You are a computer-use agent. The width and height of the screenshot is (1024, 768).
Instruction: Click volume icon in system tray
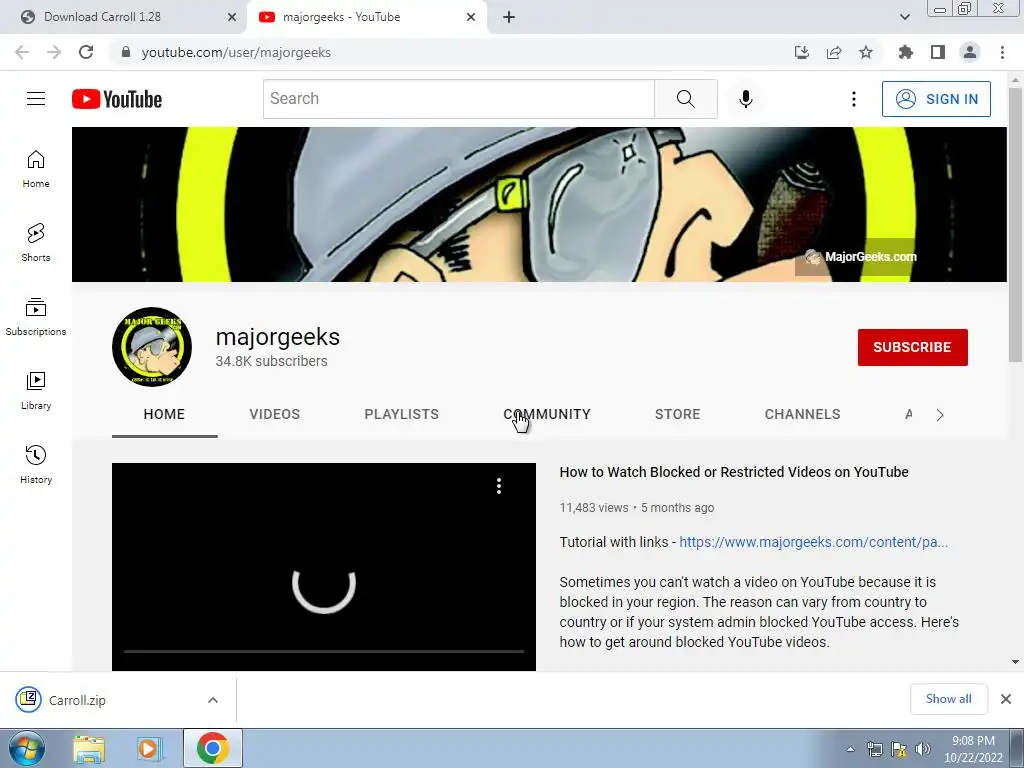point(923,749)
